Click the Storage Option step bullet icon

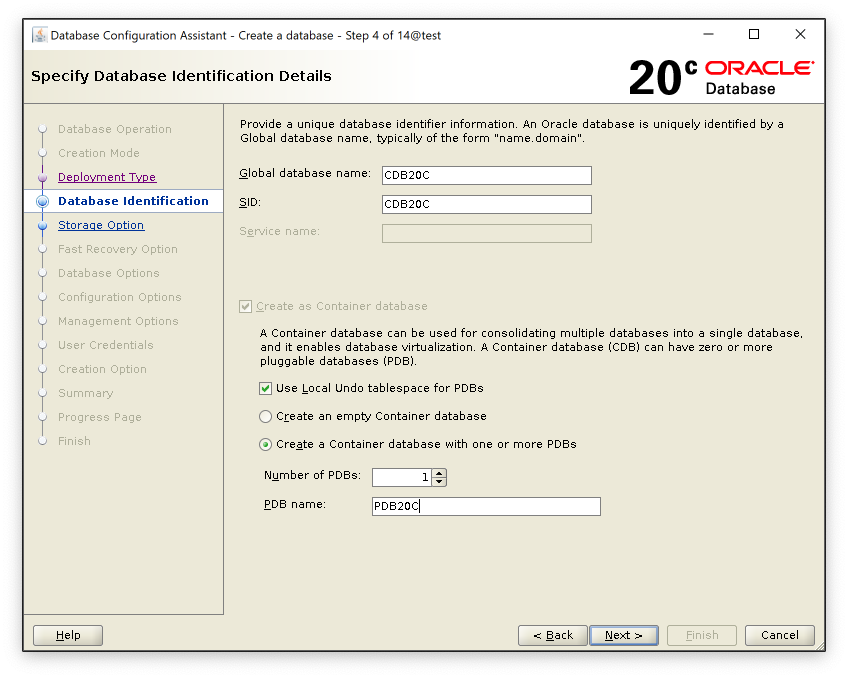click(x=43, y=225)
